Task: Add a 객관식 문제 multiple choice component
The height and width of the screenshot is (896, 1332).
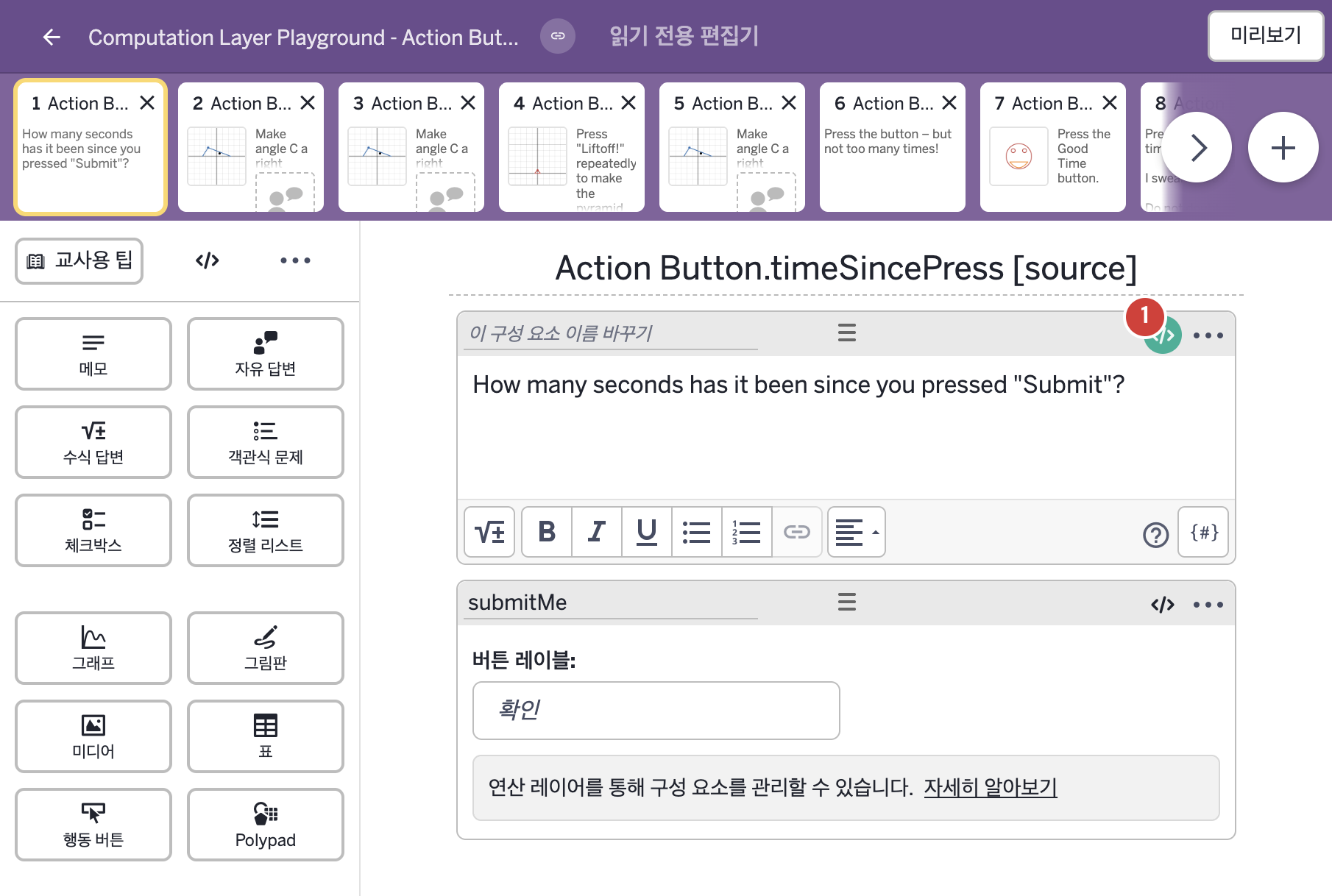Action: 266,442
